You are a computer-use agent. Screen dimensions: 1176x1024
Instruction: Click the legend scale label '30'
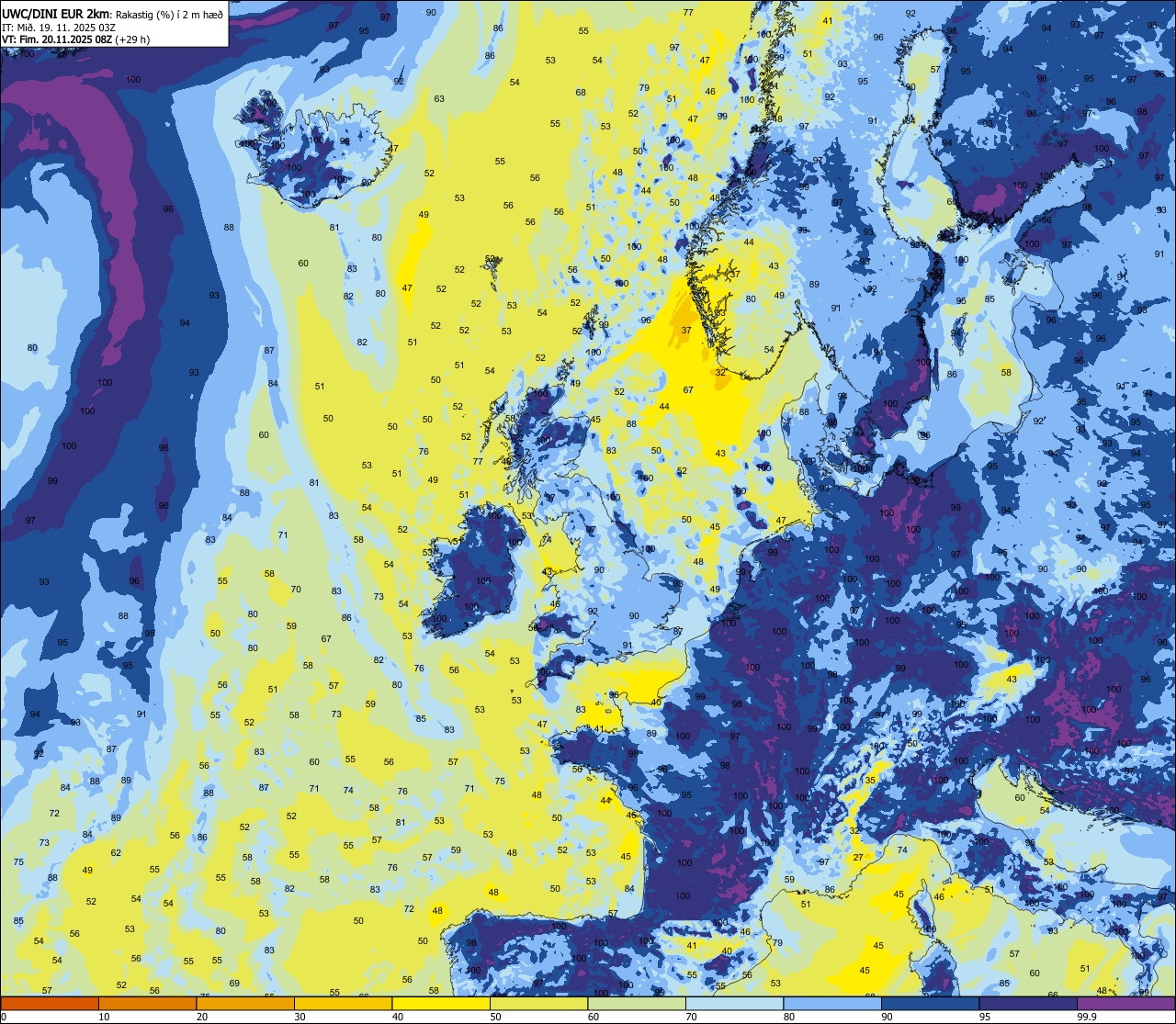click(x=300, y=1017)
